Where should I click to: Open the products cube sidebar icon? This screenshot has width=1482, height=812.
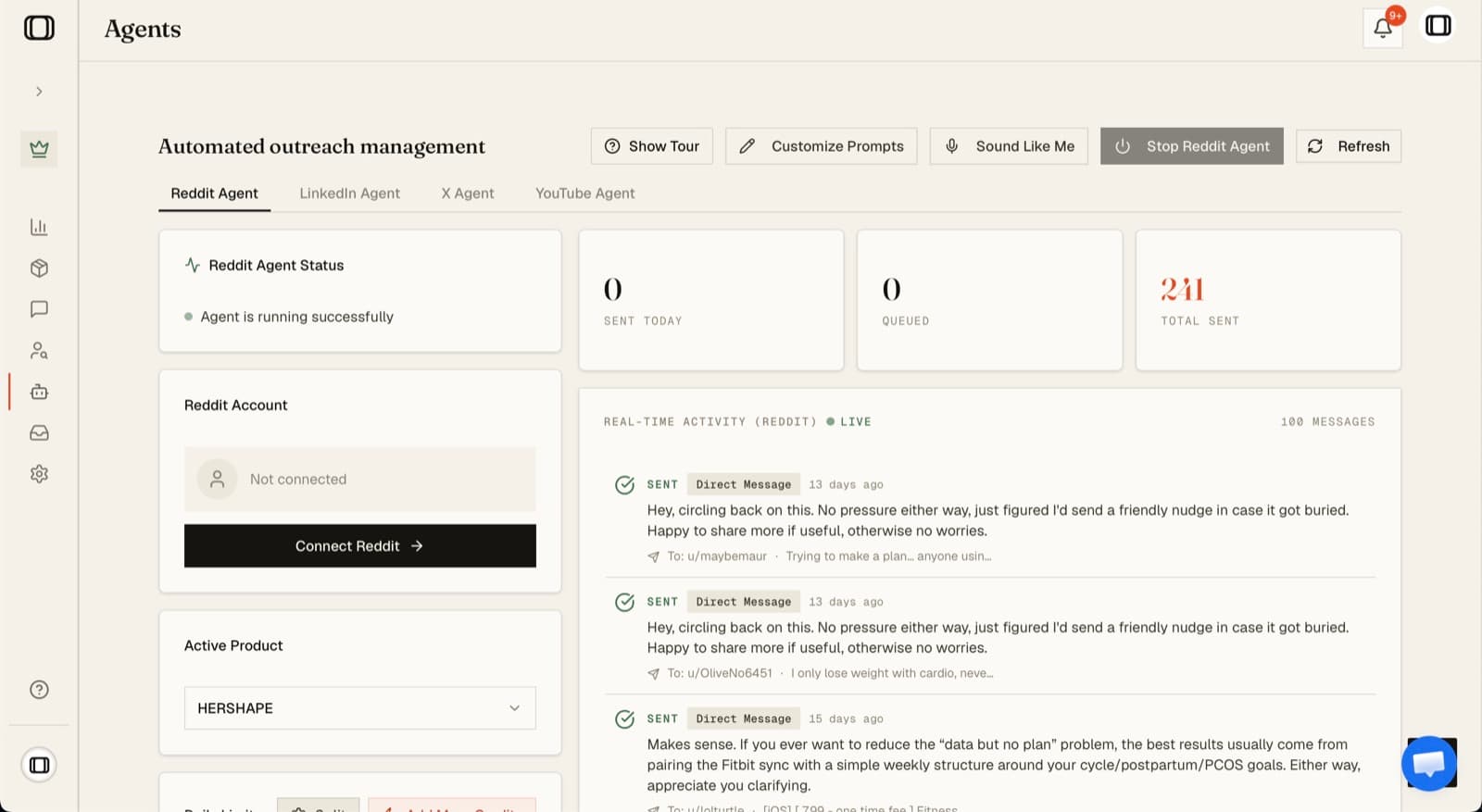[39, 269]
